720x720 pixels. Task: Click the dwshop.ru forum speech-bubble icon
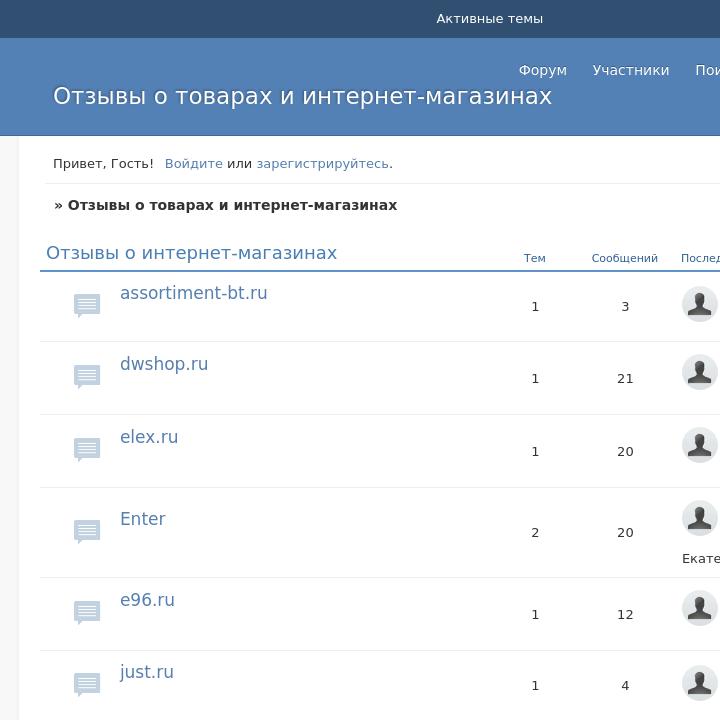coord(87,377)
